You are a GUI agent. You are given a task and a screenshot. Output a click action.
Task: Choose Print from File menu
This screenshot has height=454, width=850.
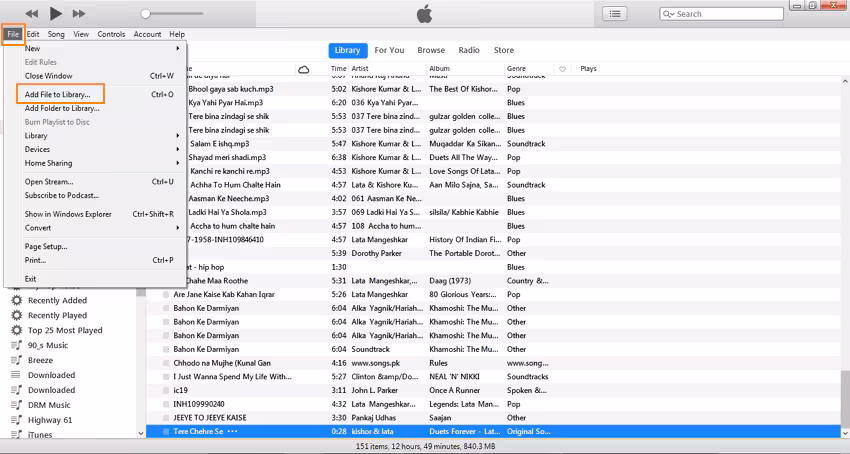point(95,260)
